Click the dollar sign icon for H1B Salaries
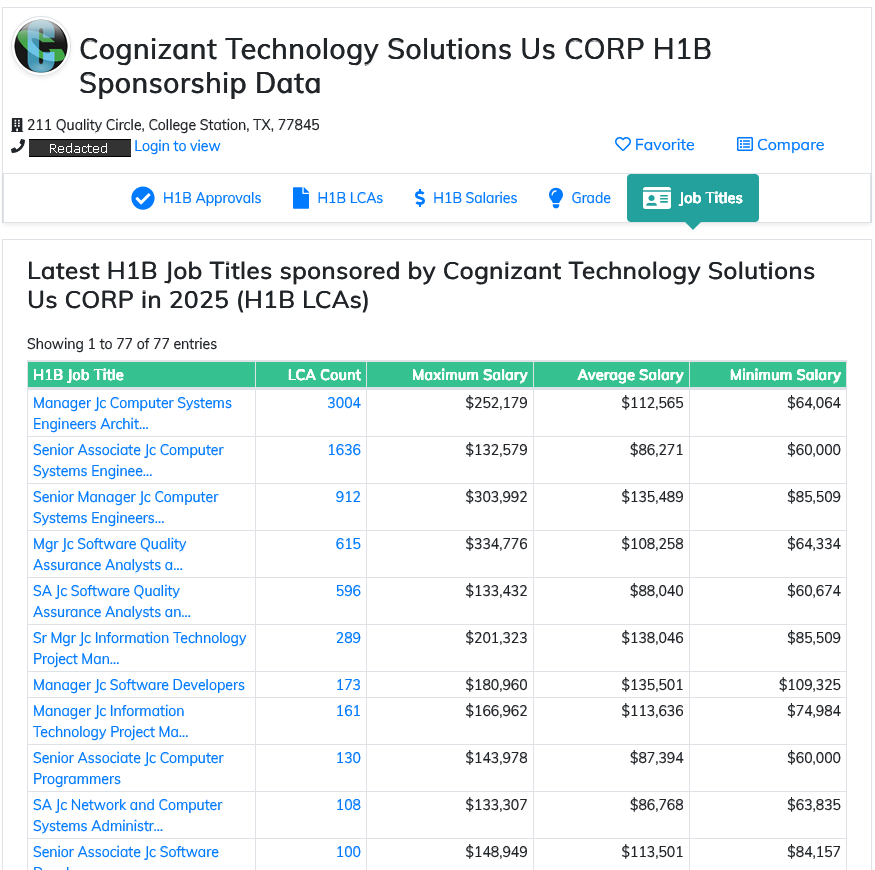 point(420,198)
